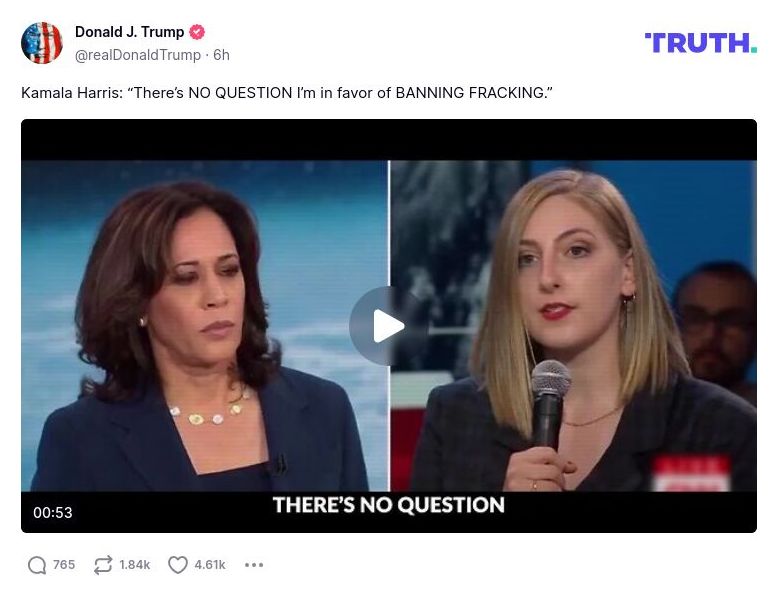Click the @realDonaldTrump handle

(x=138, y=55)
